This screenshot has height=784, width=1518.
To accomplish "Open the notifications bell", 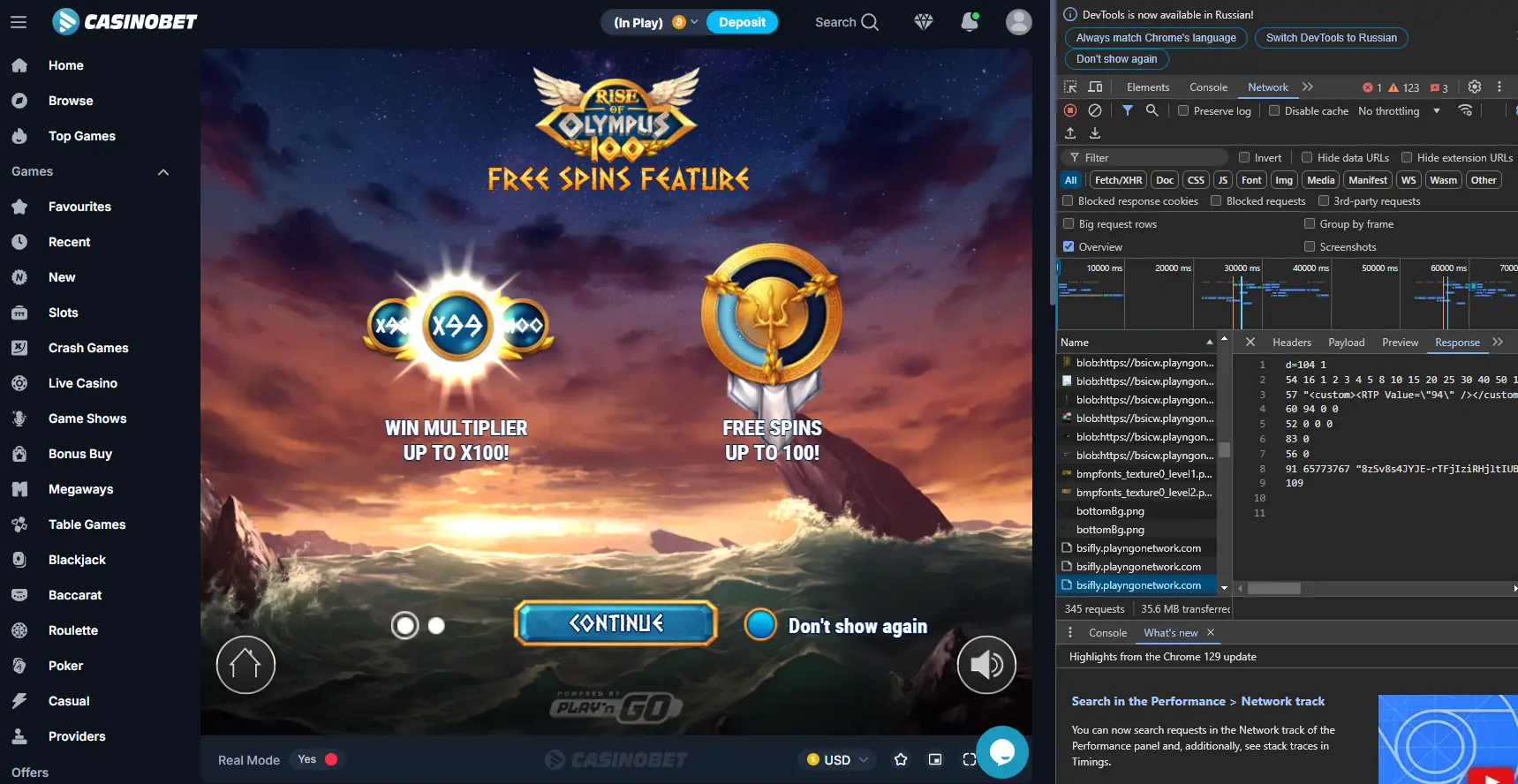I will [x=970, y=21].
